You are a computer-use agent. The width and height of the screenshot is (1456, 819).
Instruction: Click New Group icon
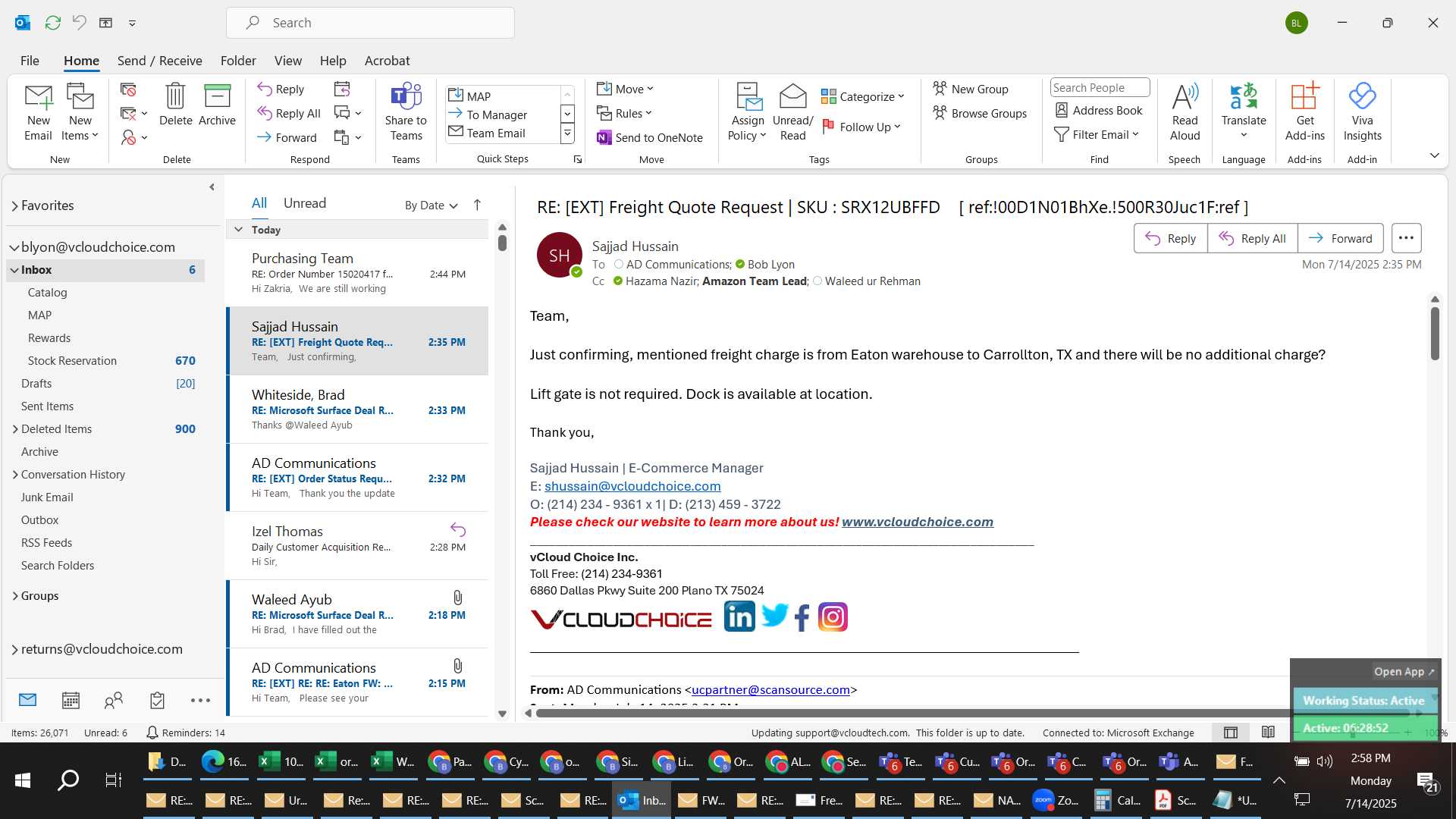pyautogui.click(x=971, y=89)
